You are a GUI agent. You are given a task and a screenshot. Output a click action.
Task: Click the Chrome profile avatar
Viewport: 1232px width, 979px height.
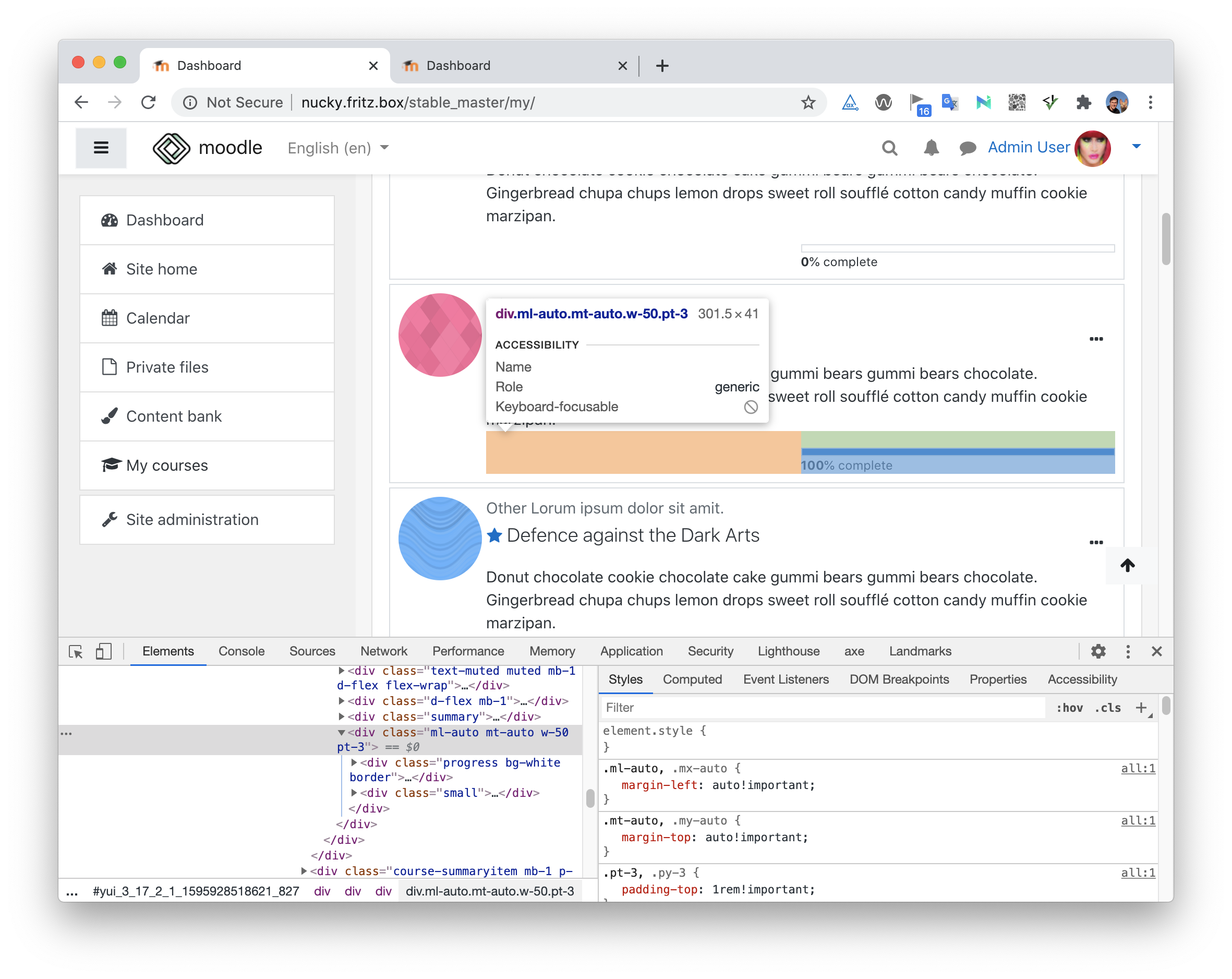coord(1117,102)
